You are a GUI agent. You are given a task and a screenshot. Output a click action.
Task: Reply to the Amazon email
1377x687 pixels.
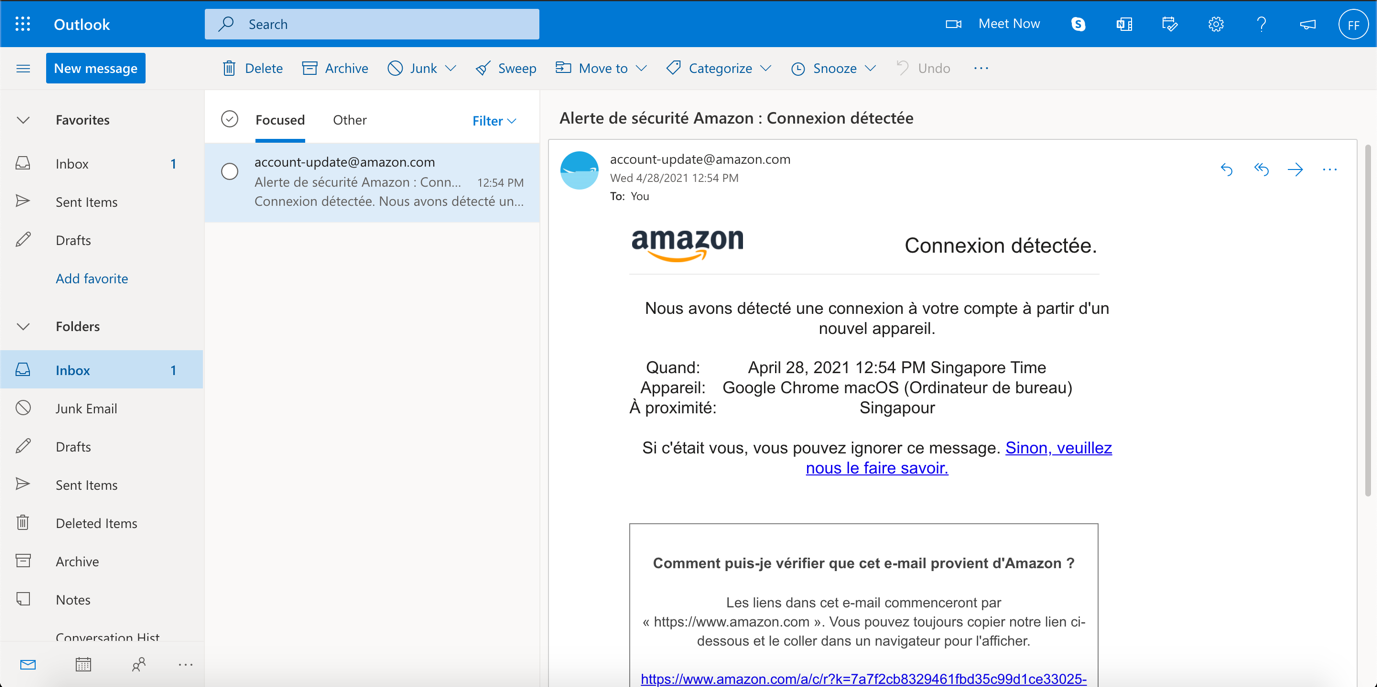pos(1226,170)
